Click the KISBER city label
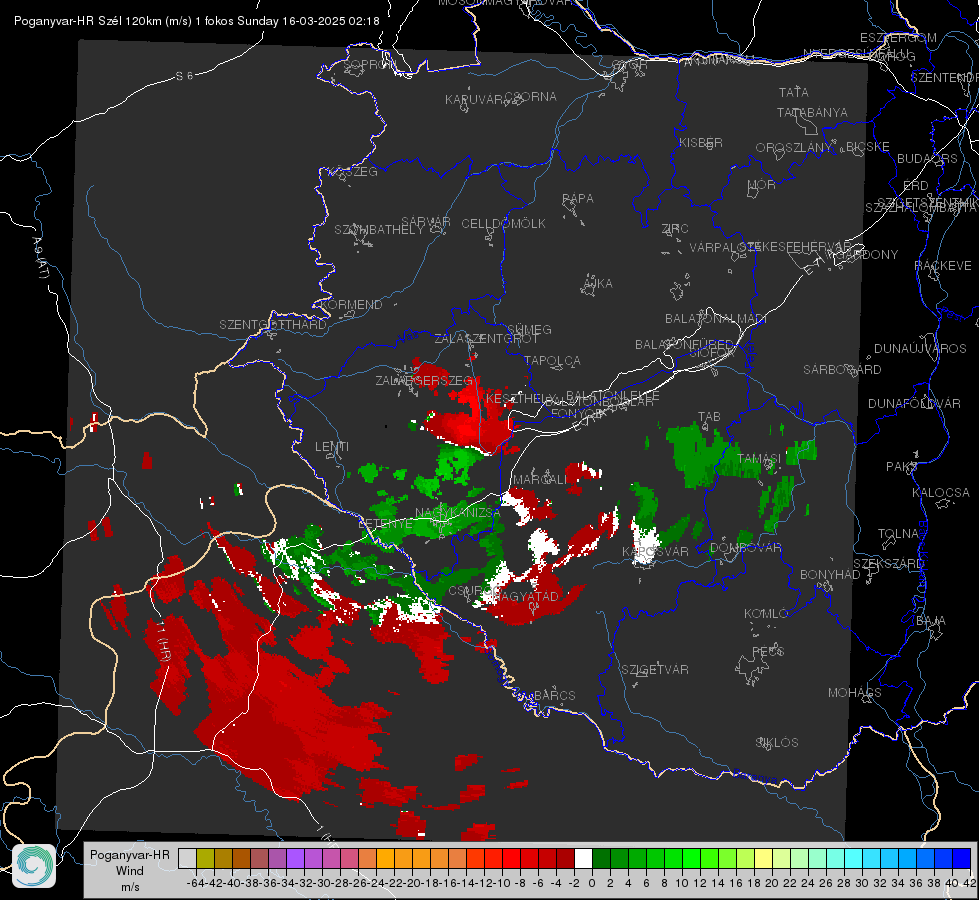Image resolution: width=979 pixels, height=900 pixels. [x=701, y=142]
